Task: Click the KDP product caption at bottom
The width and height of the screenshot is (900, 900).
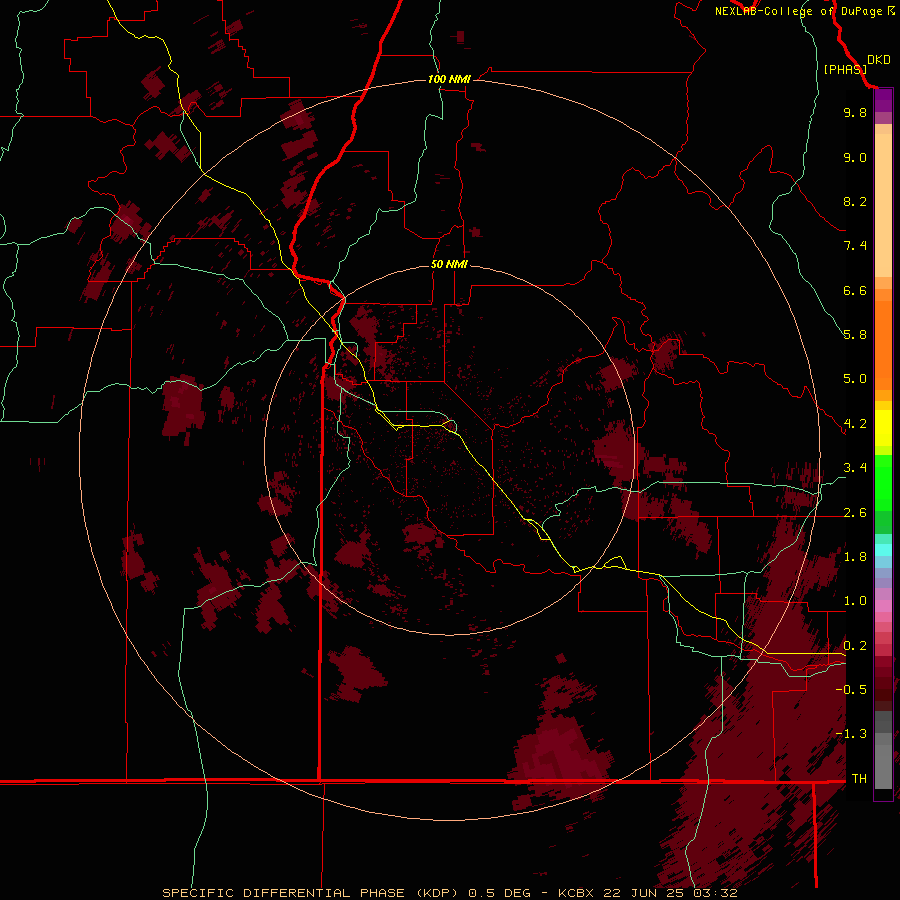Action: (x=449, y=893)
